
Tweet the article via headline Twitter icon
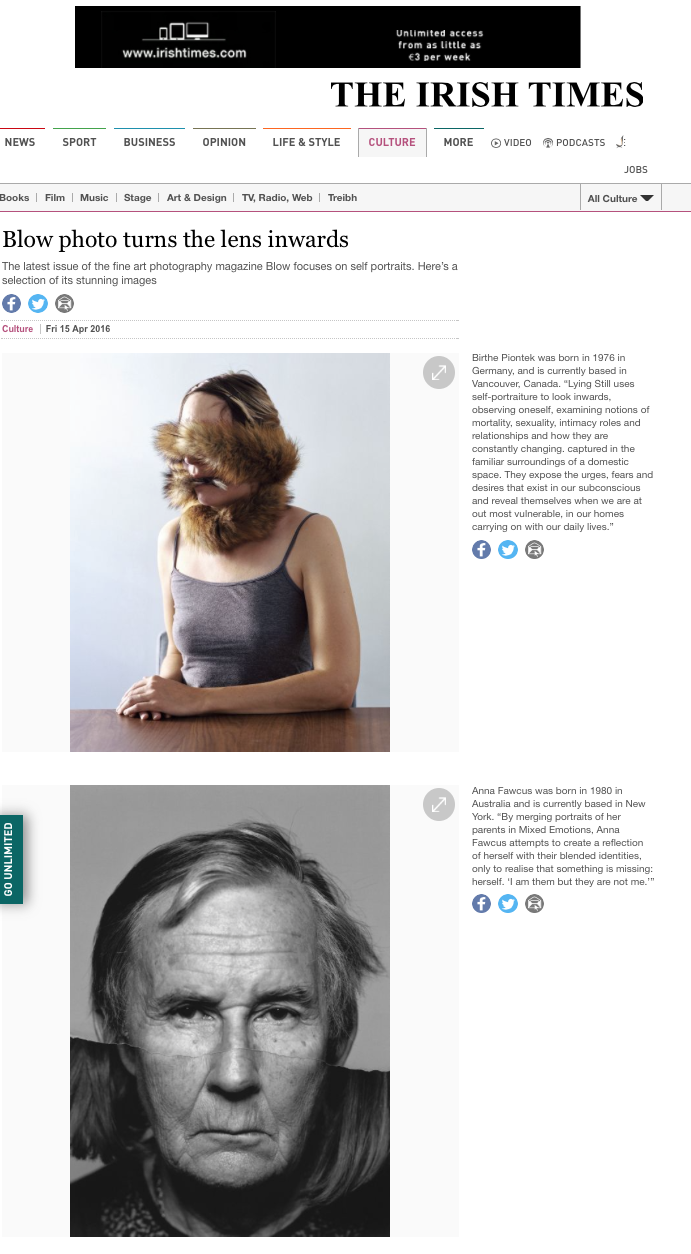(x=38, y=303)
